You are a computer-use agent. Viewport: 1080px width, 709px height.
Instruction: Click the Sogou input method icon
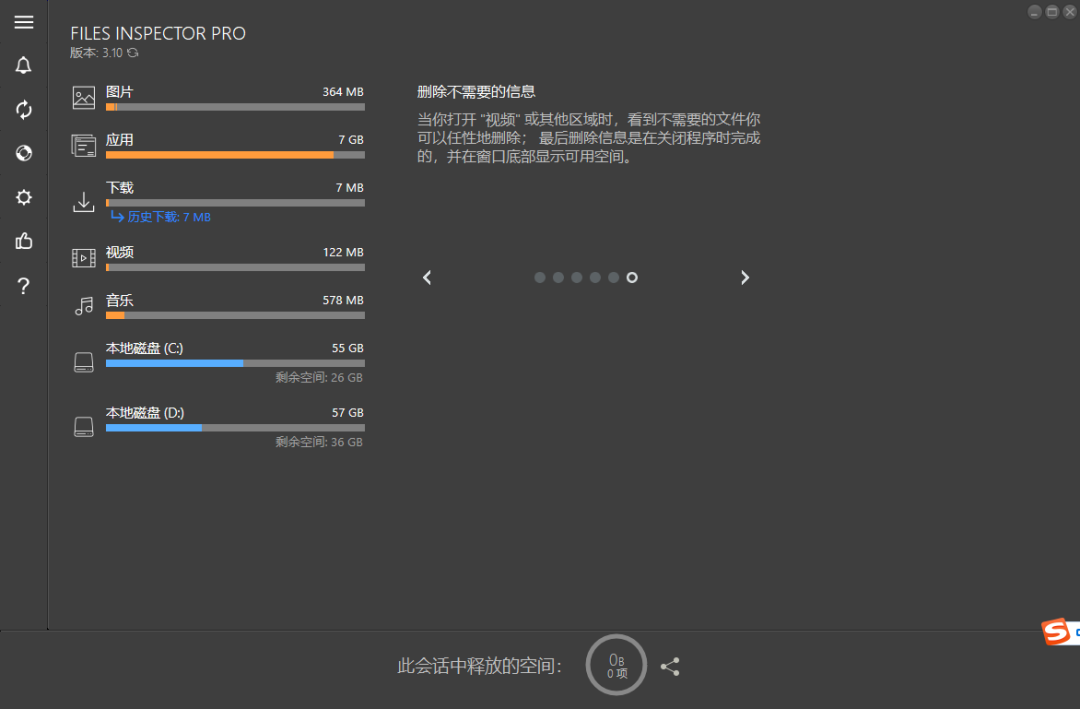click(x=1056, y=631)
